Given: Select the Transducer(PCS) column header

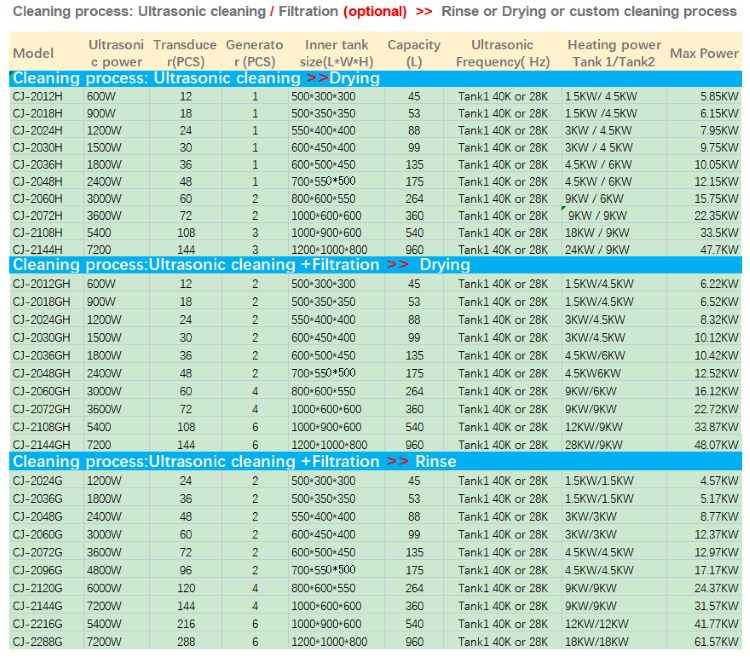Looking at the screenshot, I should click(185, 53).
